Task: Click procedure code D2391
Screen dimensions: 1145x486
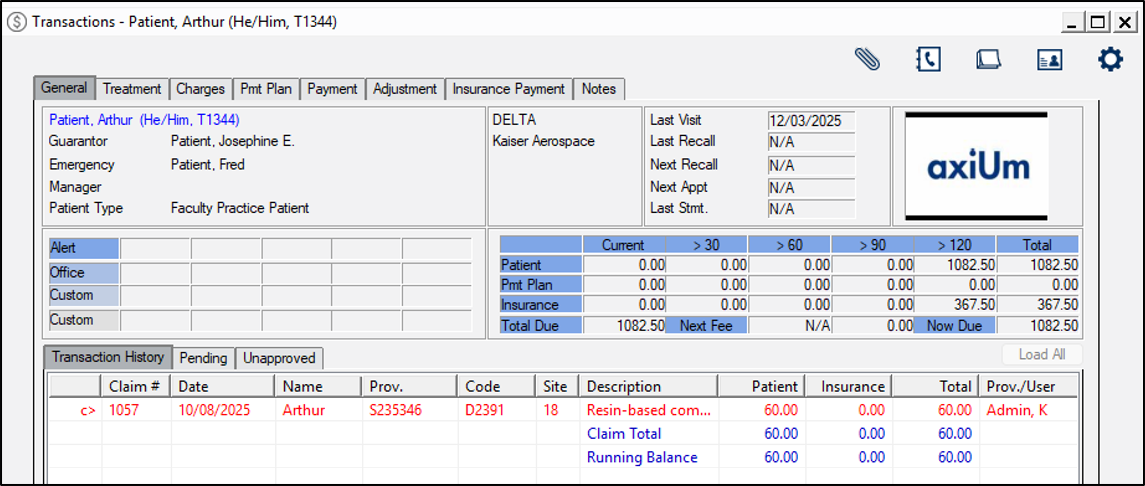Action: click(483, 410)
